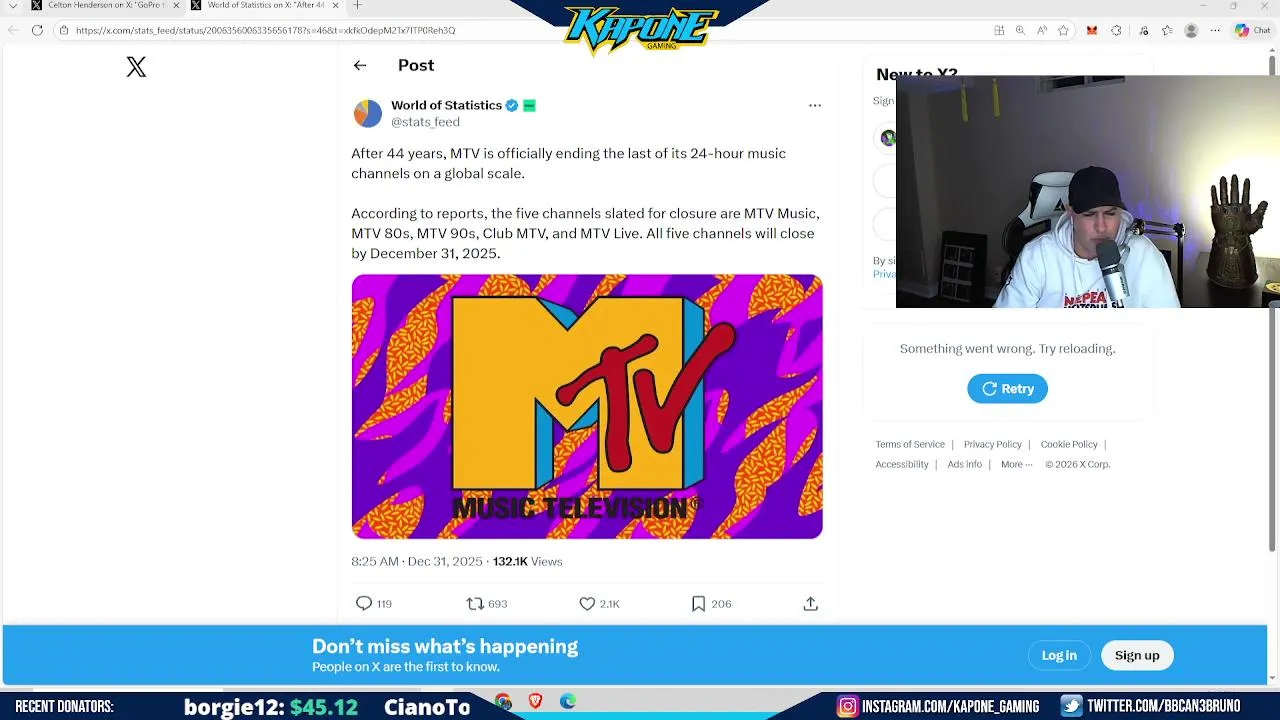
Task: Click the Sign up button
Action: (x=1137, y=655)
